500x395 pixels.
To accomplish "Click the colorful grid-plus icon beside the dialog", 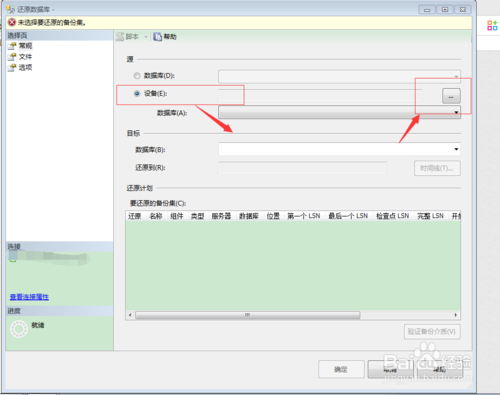I will [x=492, y=25].
